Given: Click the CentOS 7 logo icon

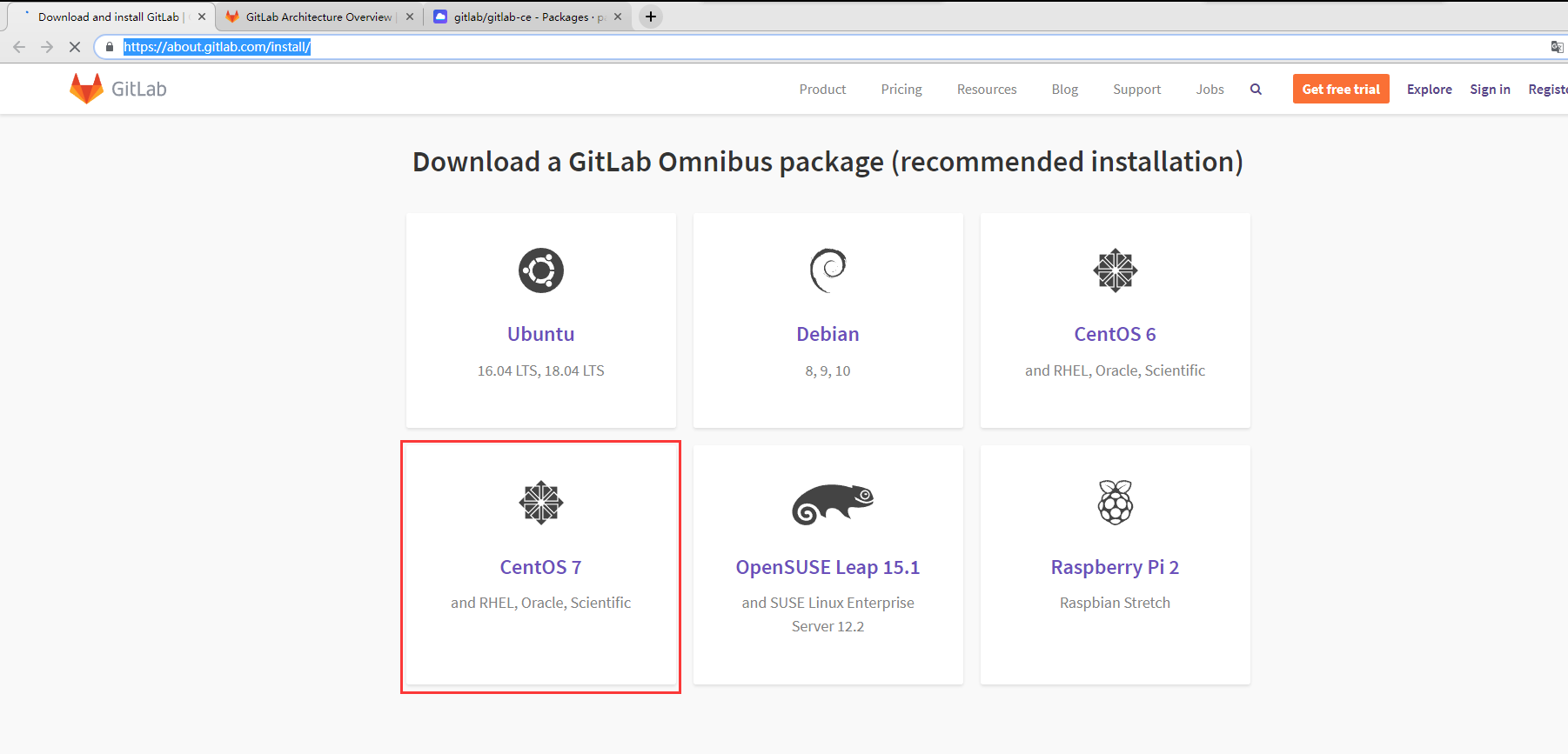Looking at the screenshot, I should [x=541, y=503].
